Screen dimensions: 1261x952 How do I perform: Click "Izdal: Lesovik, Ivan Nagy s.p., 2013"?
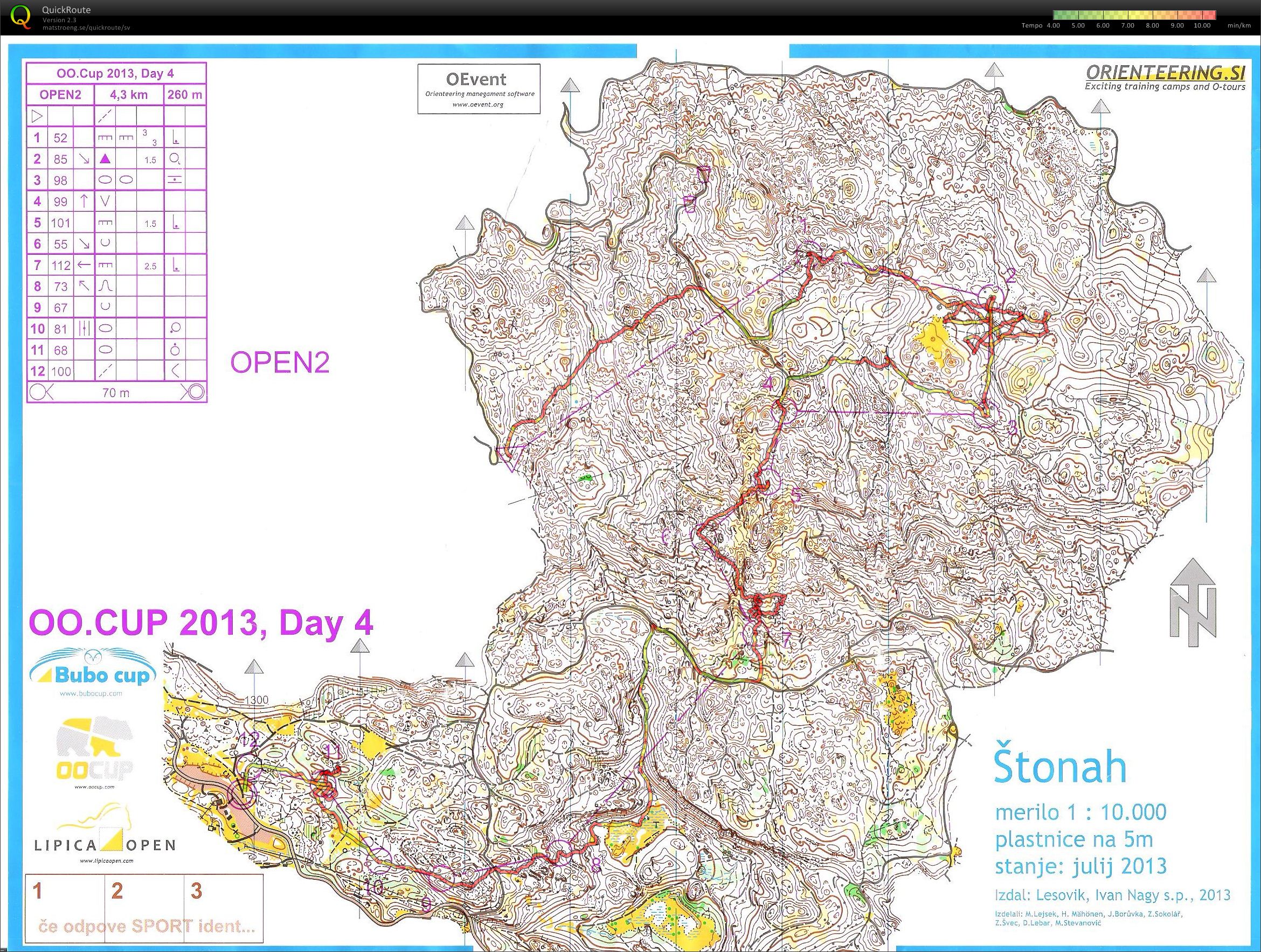click(1113, 895)
